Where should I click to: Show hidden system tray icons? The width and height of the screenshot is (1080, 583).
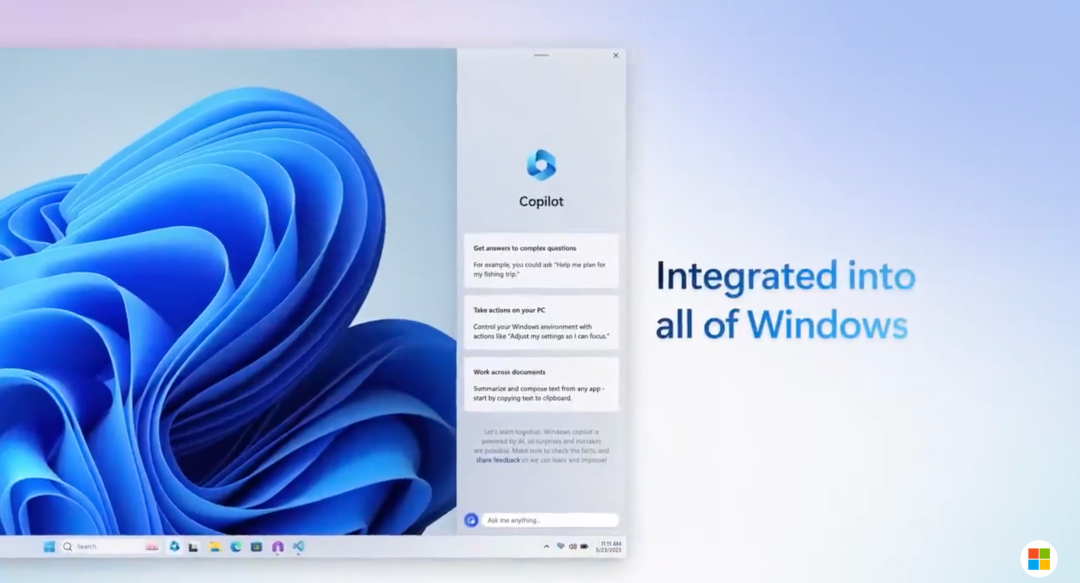[546, 546]
